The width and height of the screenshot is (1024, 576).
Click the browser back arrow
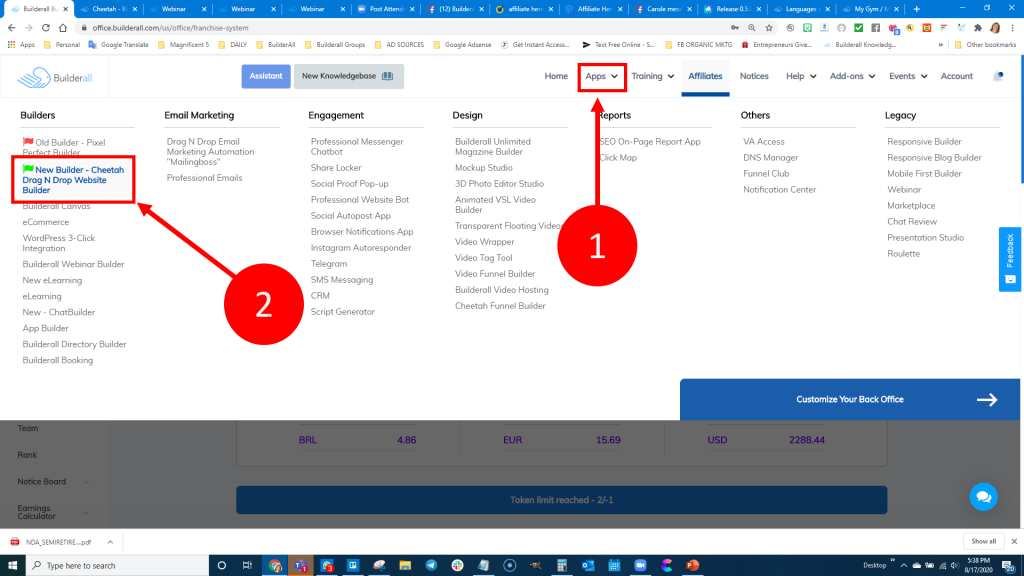pos(12,28)
